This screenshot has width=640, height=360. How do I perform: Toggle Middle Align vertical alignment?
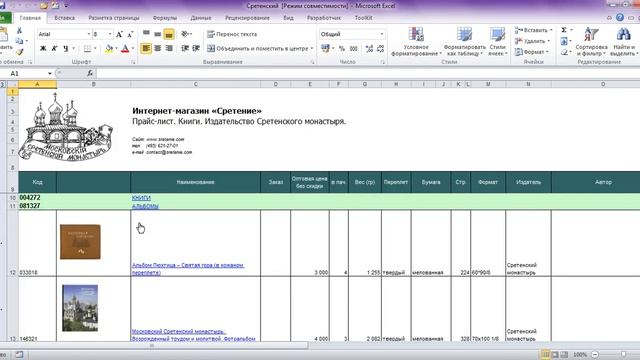158,34
